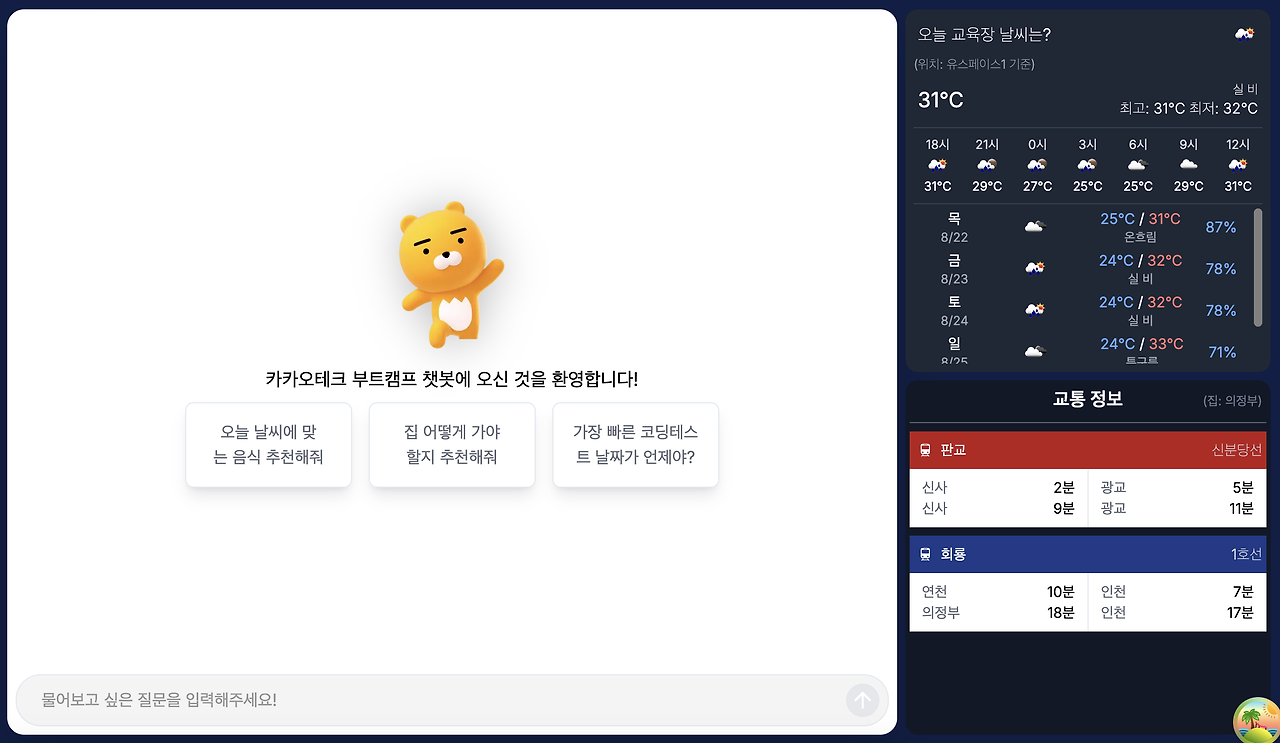Click the 9시 hourly weather icon
This screenshot has height=743, width=1280.
click(x=1188, y=164)
